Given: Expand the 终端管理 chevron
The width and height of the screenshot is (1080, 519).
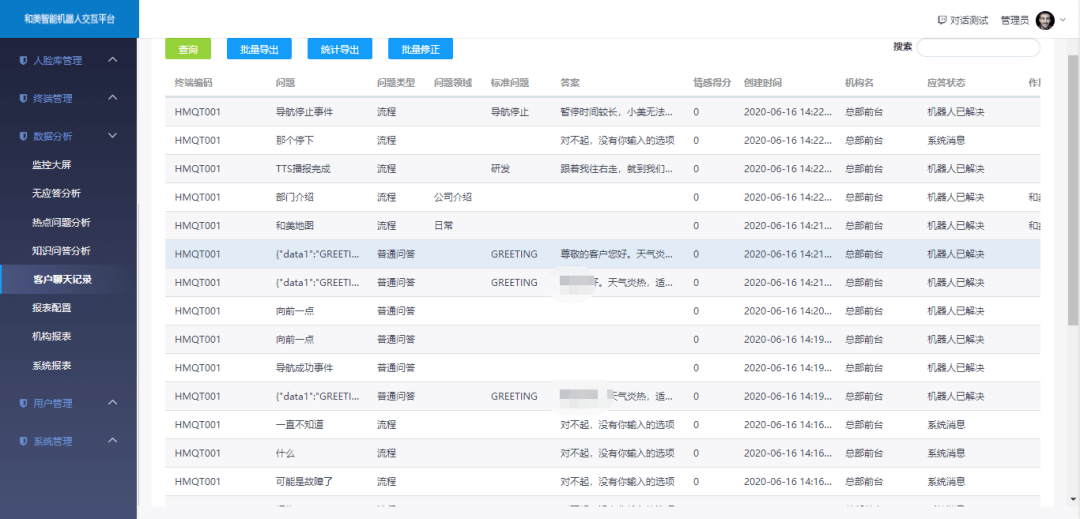Looking at the screenshot, I should (113, 98).
